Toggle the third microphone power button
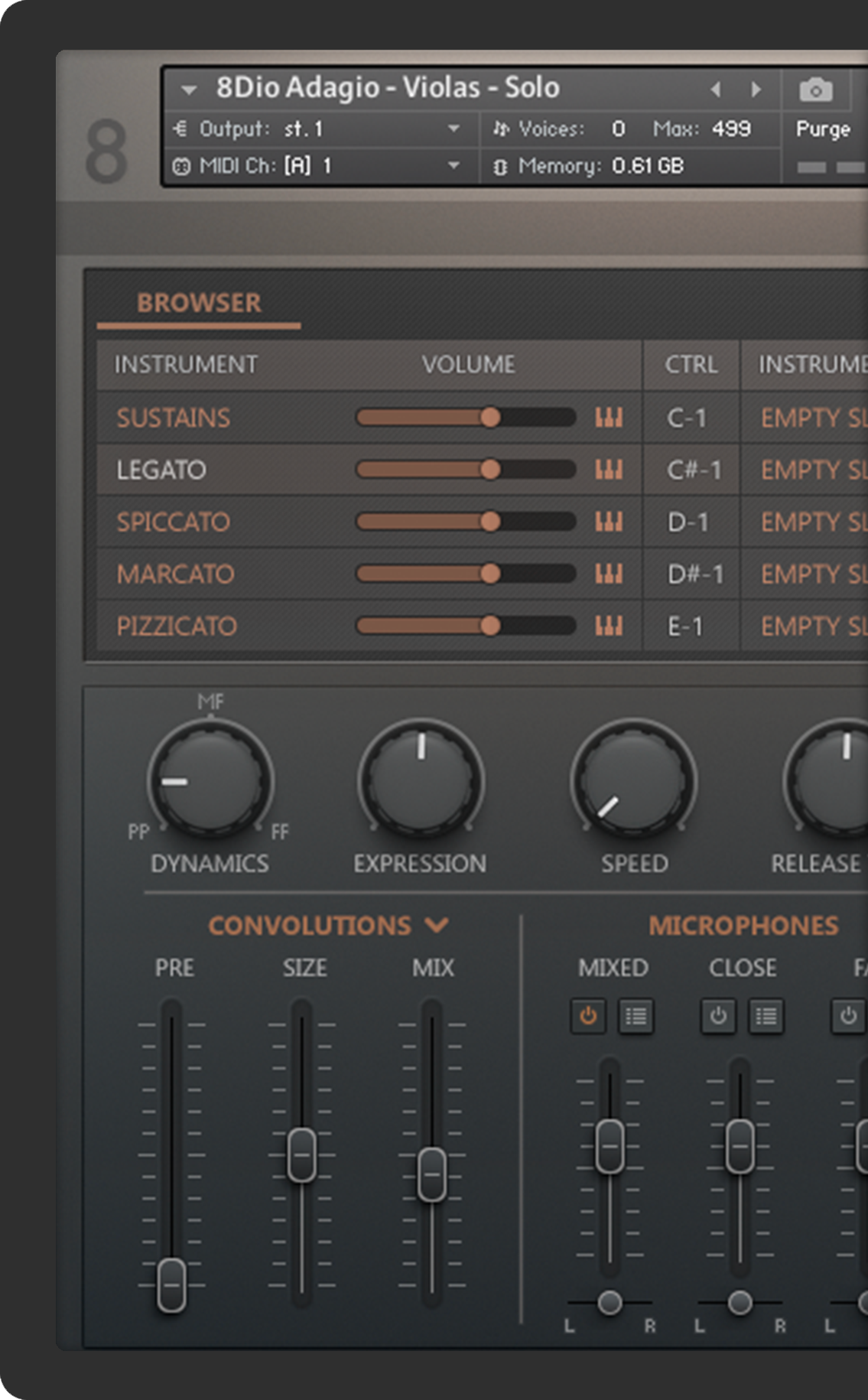This screenshot has width=868, height=1400. click(848, 1017)
